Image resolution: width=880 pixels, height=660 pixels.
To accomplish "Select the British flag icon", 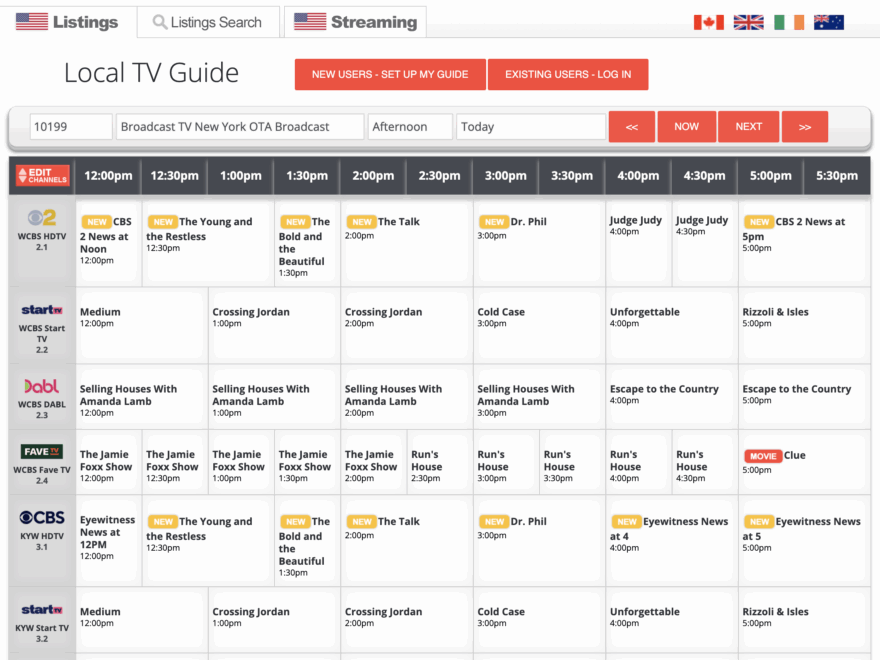I will click(x=748, y=20).
